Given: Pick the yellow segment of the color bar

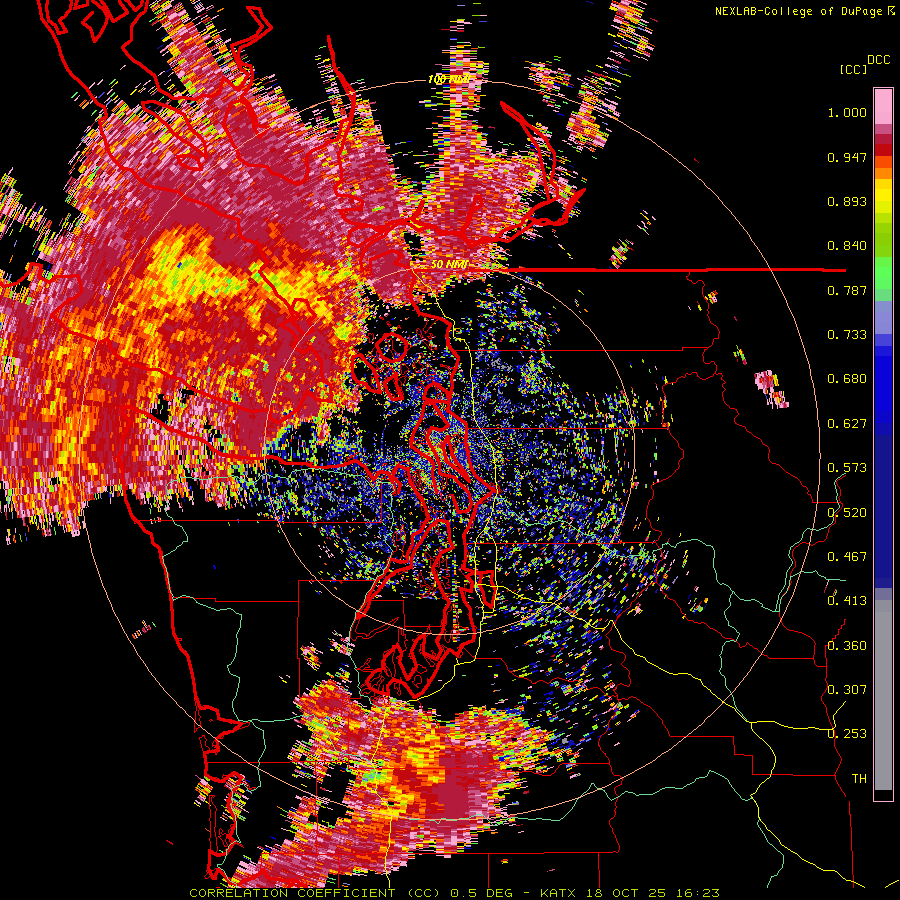Looking at the screenshot, I should click(883, 200).
